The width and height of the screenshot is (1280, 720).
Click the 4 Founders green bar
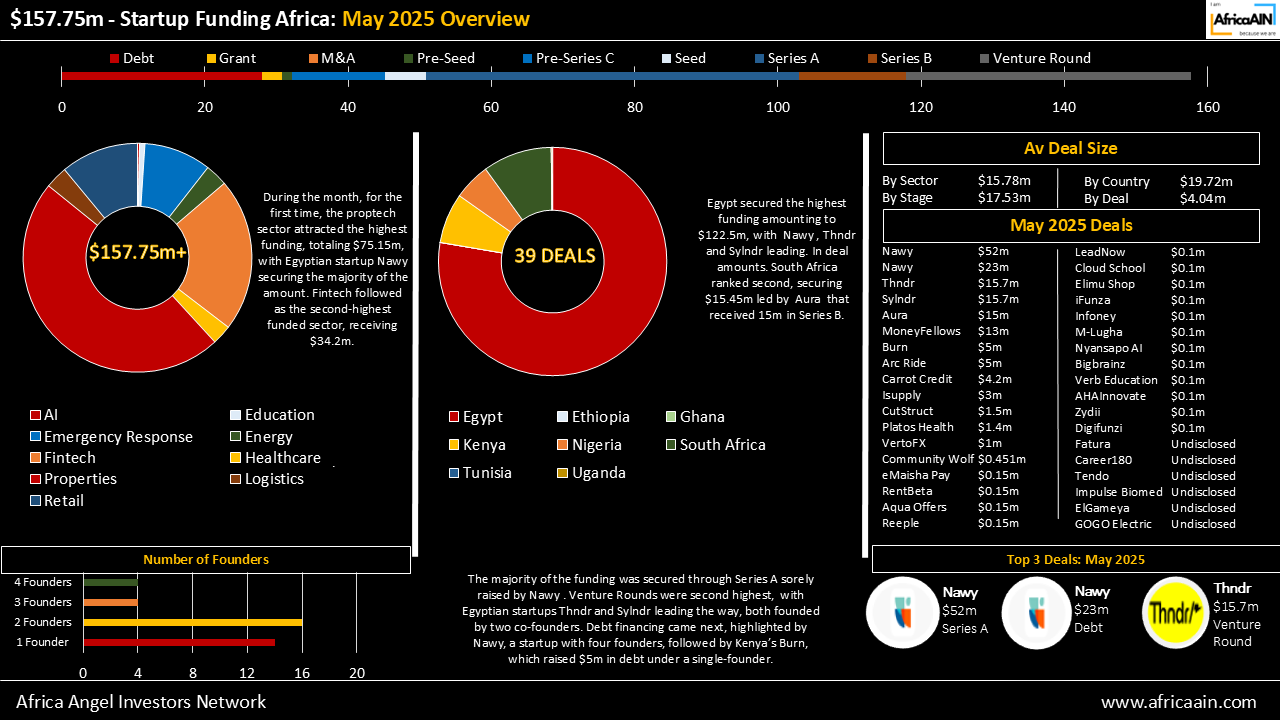[110, 582]
